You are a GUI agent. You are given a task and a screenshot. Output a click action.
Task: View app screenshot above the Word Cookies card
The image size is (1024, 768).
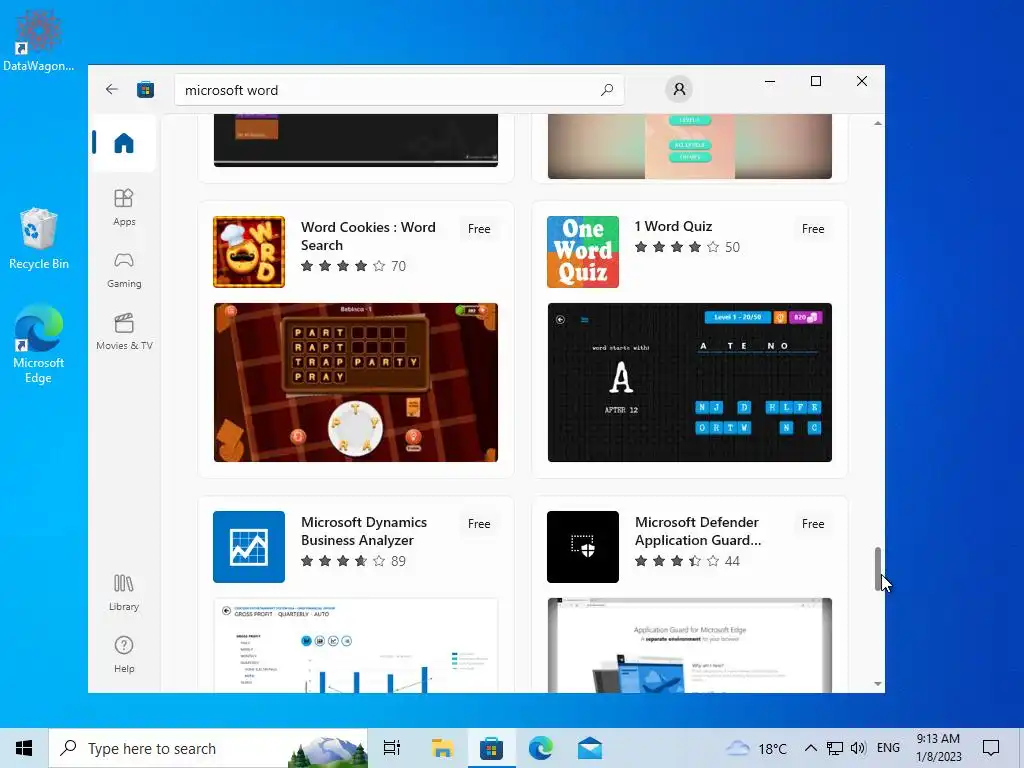(x=356, y=140)
